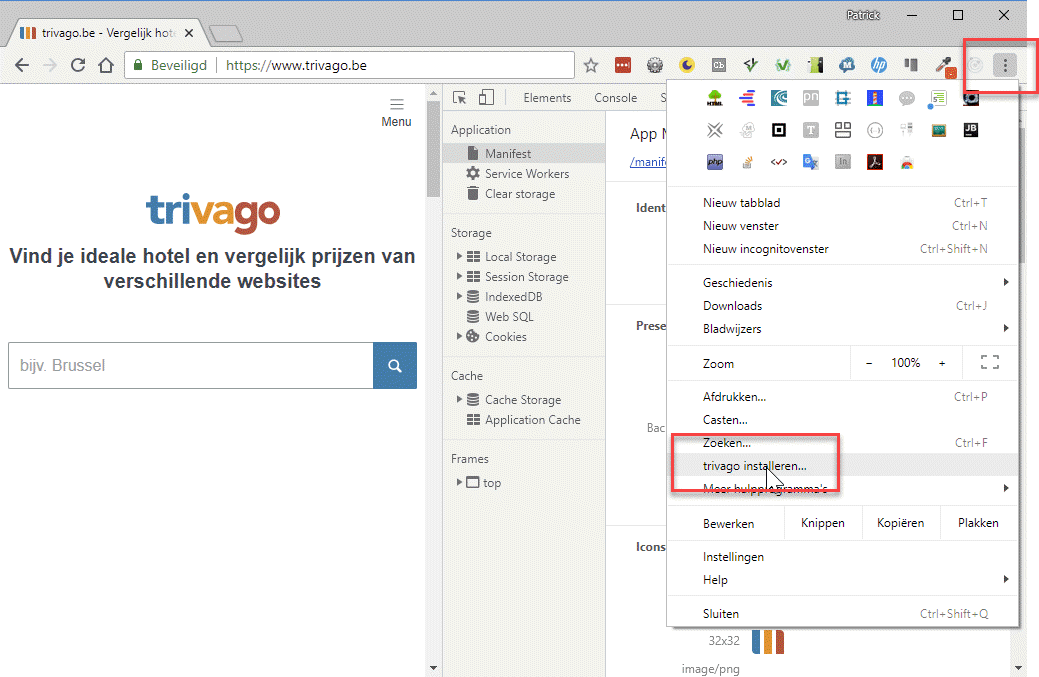Expand the Cache Storage tree node
This screenshot has height=677, width=1039.
(460, 400)
